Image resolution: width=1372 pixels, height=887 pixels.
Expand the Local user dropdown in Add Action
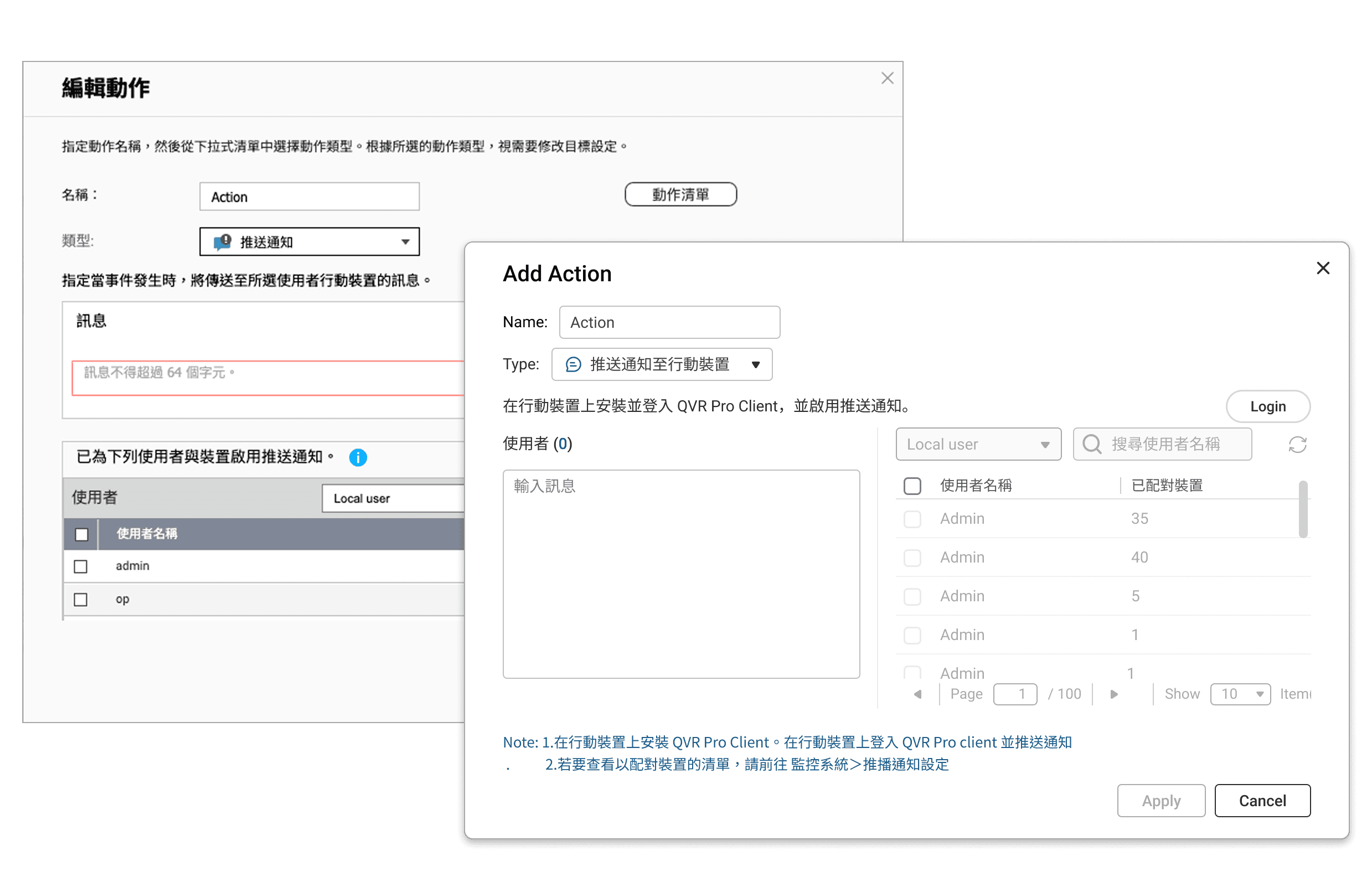pyautogui.click(x=977, y=444)
